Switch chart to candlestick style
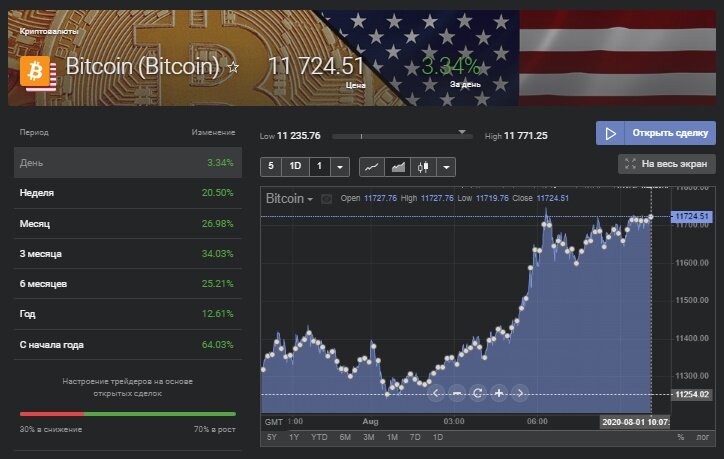 pyautogui.click(x=422, y=167)
